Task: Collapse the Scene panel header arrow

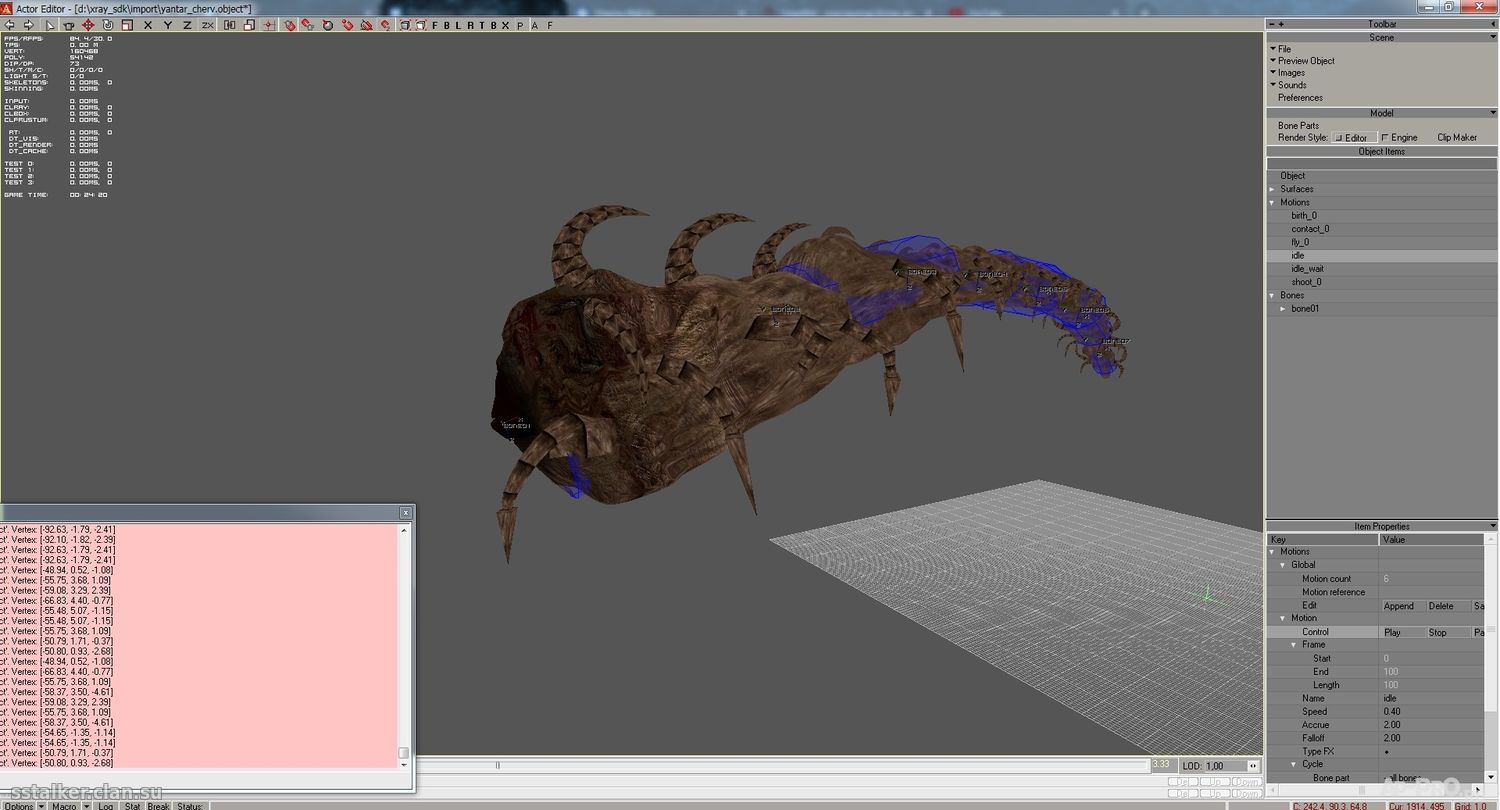Action: (1493, 38)
